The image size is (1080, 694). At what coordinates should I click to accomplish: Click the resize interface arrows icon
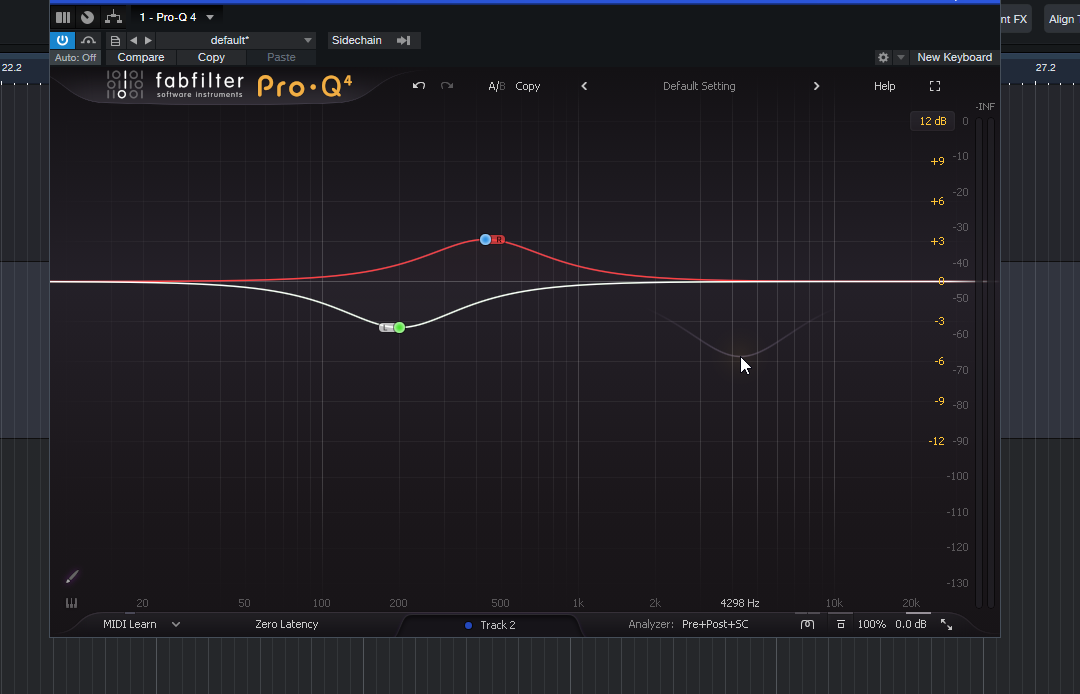pyautogui.click(x=946, y=624)
